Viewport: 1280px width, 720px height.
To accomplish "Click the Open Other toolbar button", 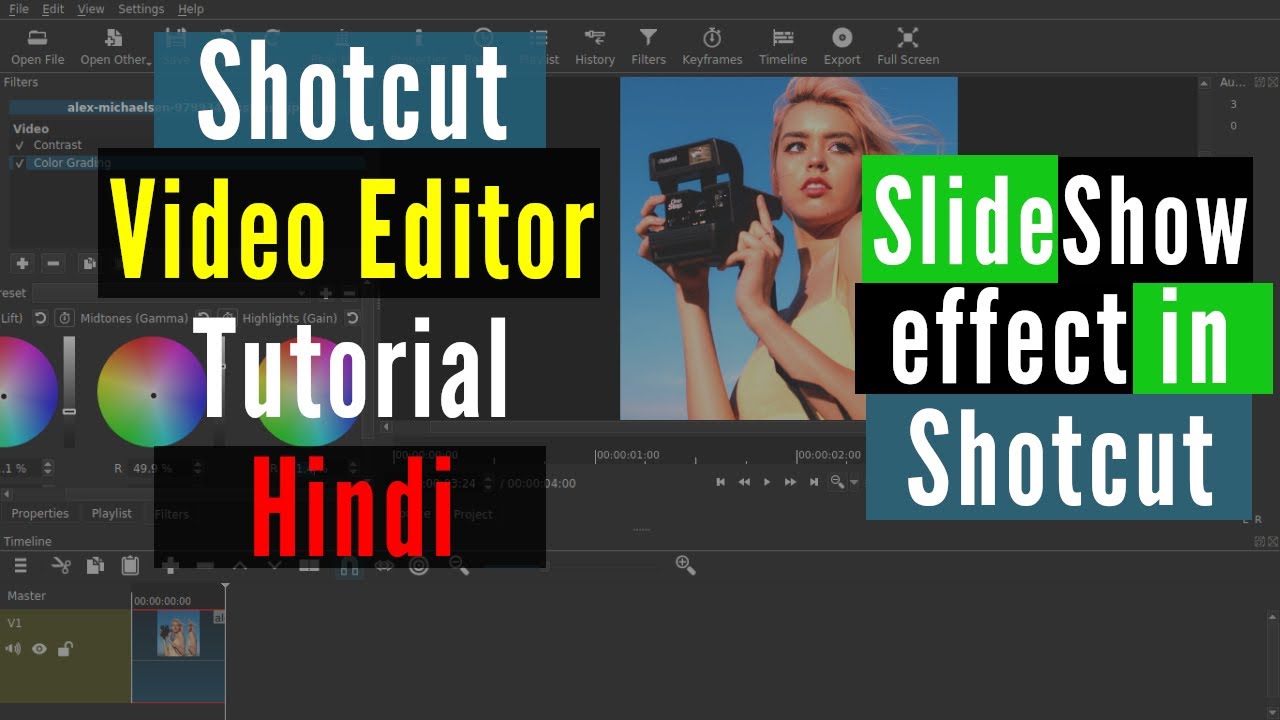I will 115,47.
